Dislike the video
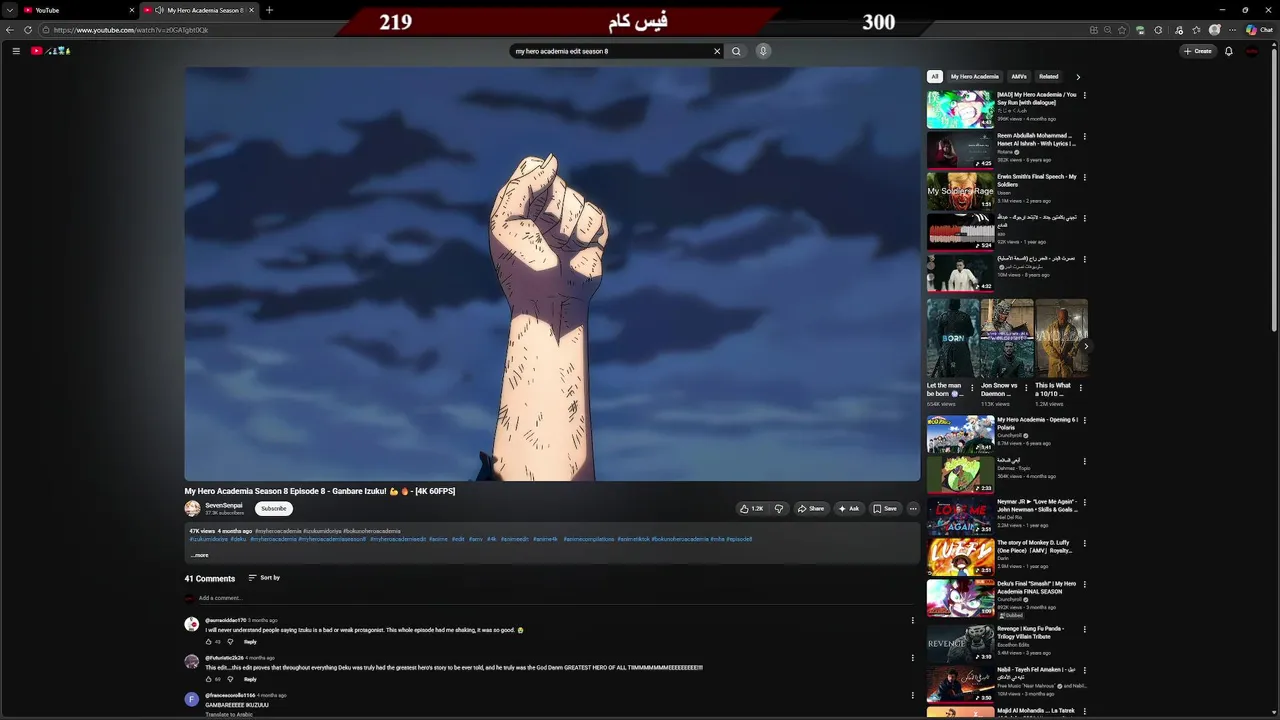1280x720 pixels. tap(779, 508)
